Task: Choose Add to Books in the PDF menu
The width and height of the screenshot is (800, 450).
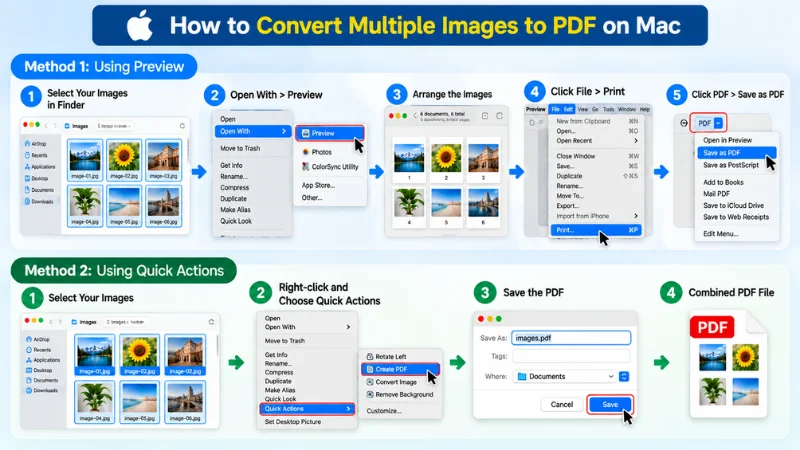Action: pos(722,182)
